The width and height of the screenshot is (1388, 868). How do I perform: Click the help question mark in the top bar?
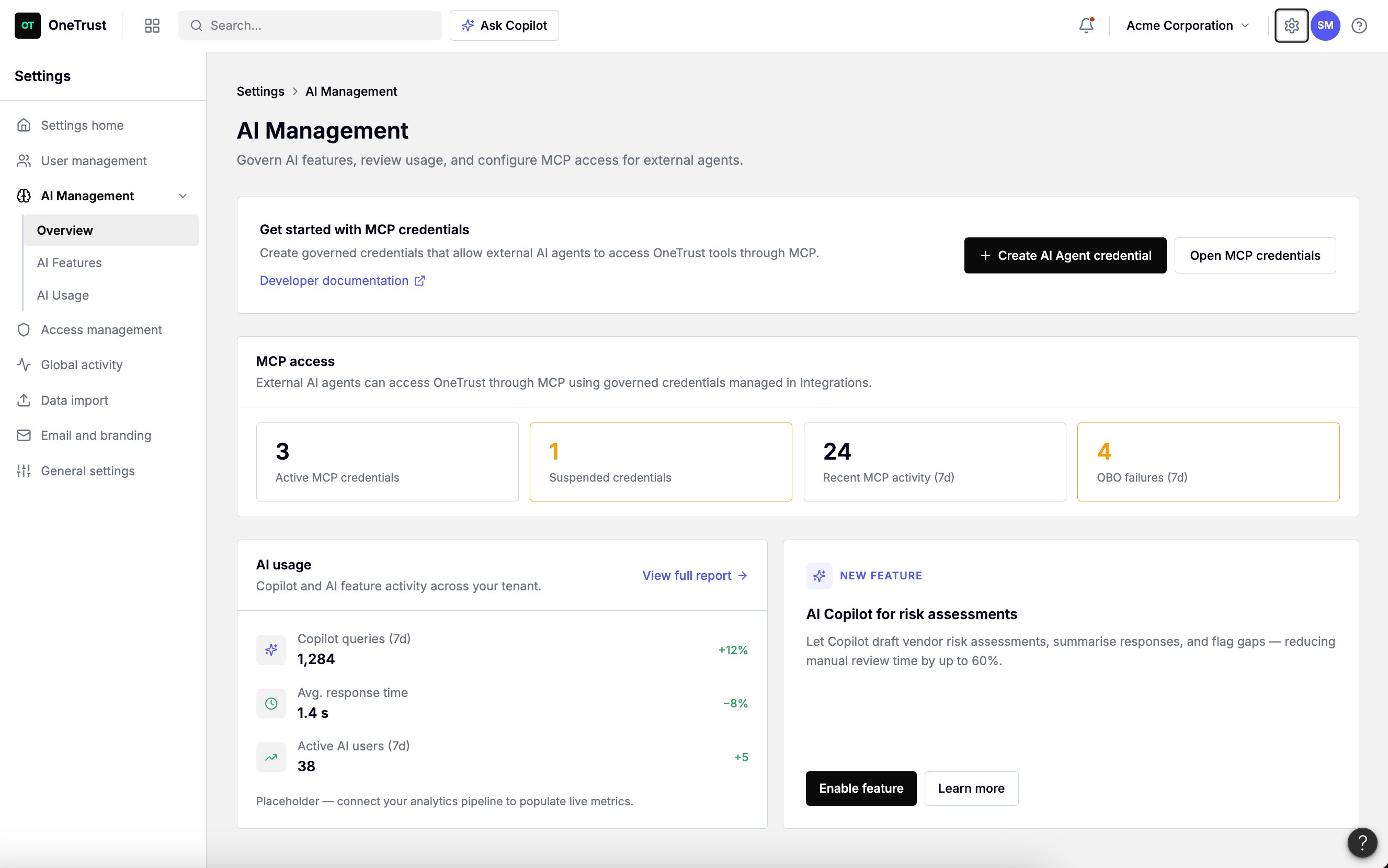[x=1359, y=25]
